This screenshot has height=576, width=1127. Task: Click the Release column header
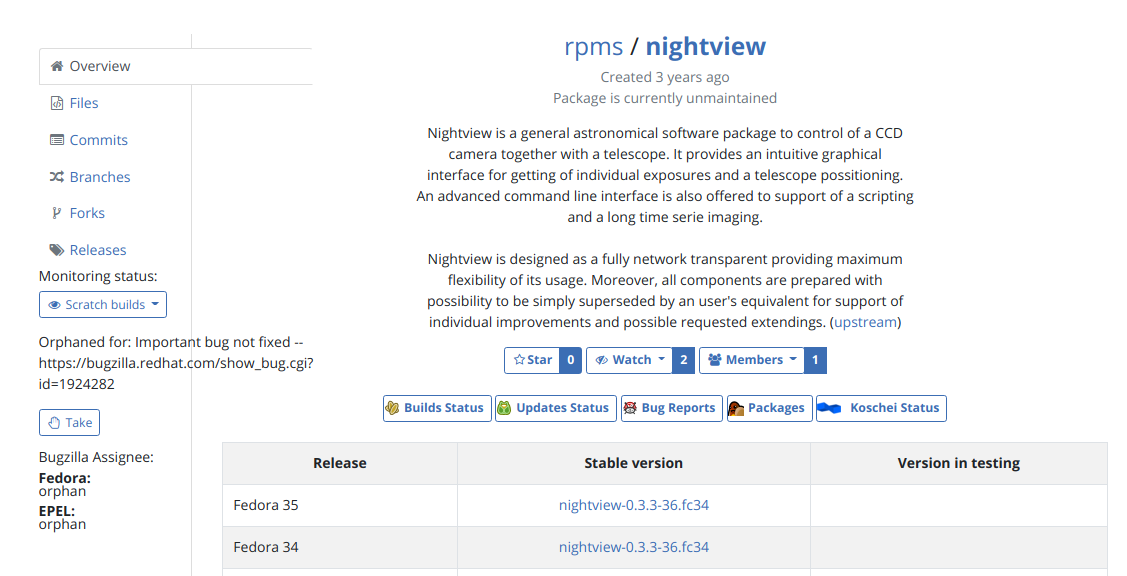pyautogui.click(x=340, y=463)
